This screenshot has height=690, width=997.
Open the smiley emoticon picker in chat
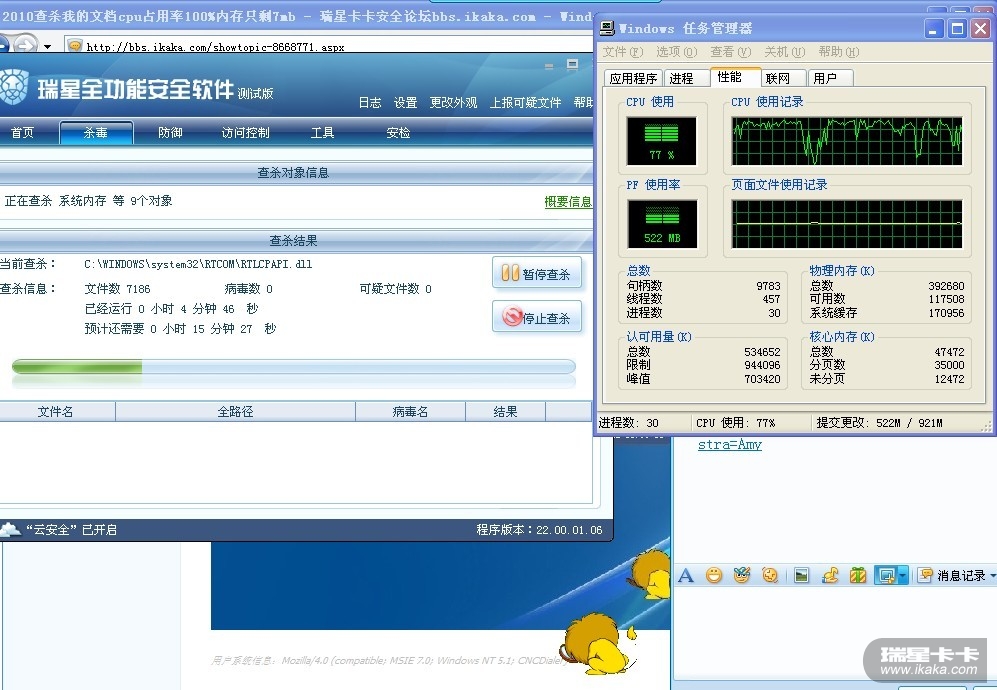click(x=714, y=576)
